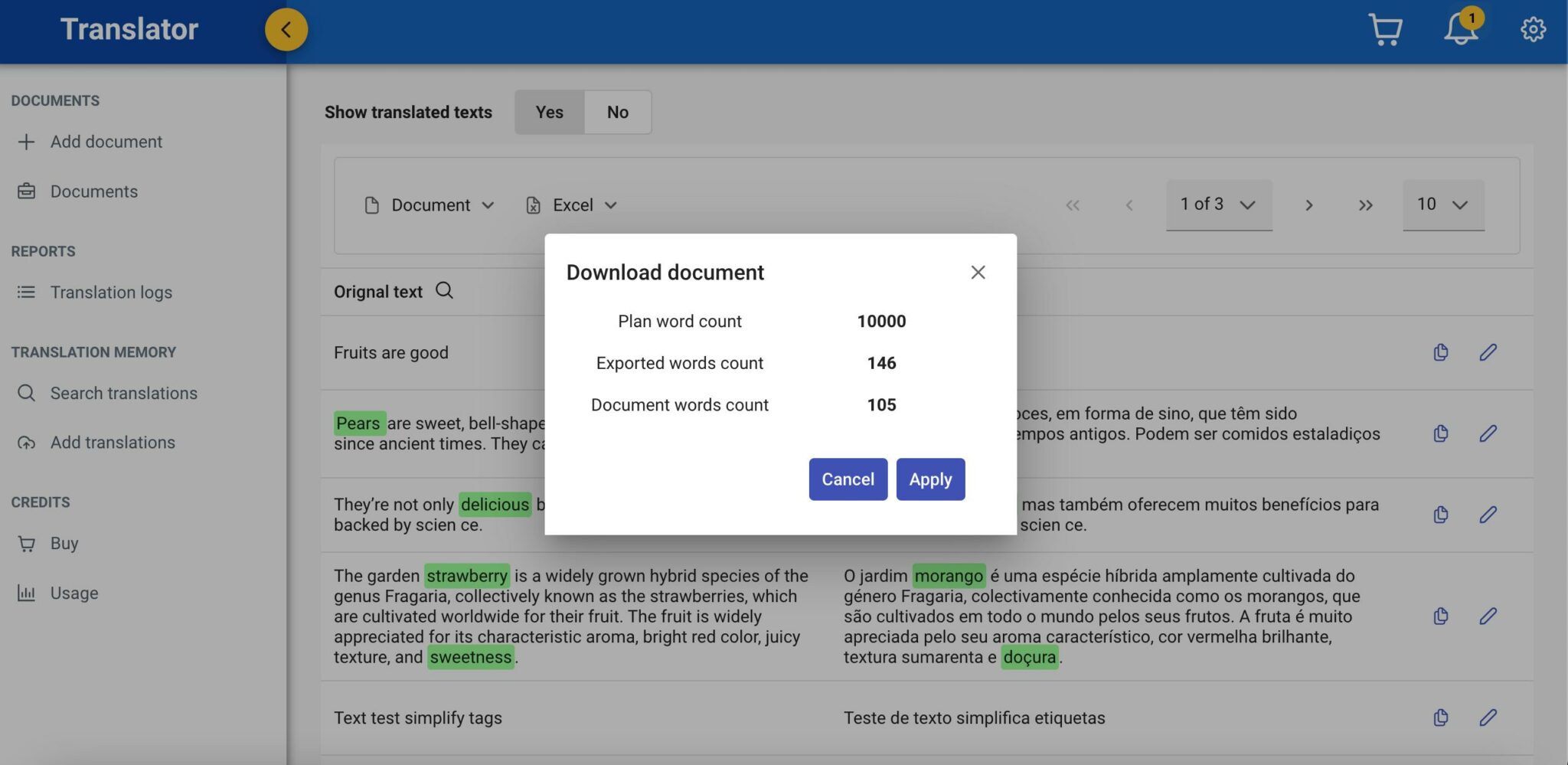Copy the 'Text test simplify tags' row

coord(1440,718)
